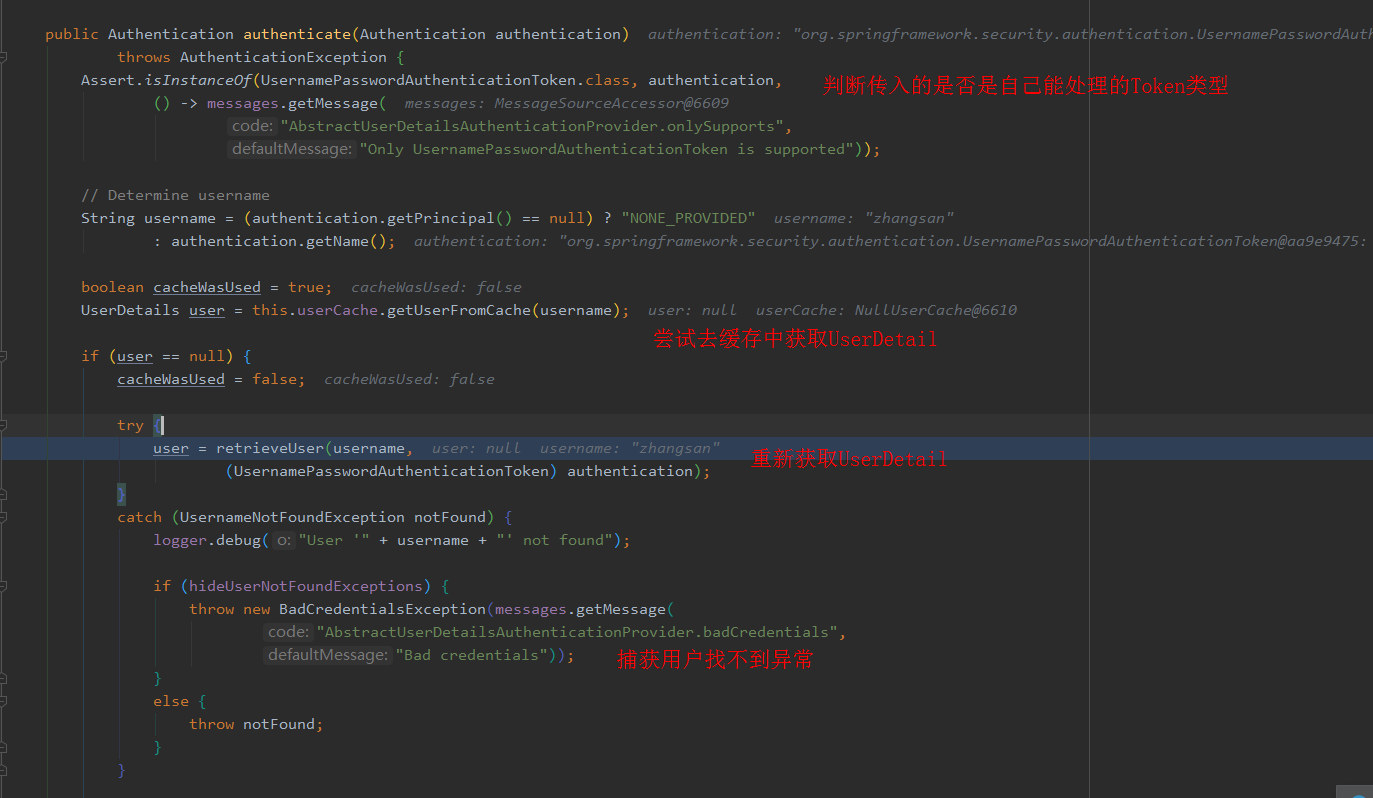Image resolution: width=1373 pixels, height=798 pixels.
Task: Select 'AuthenticationException' in the throws clause
Action: 283,57
